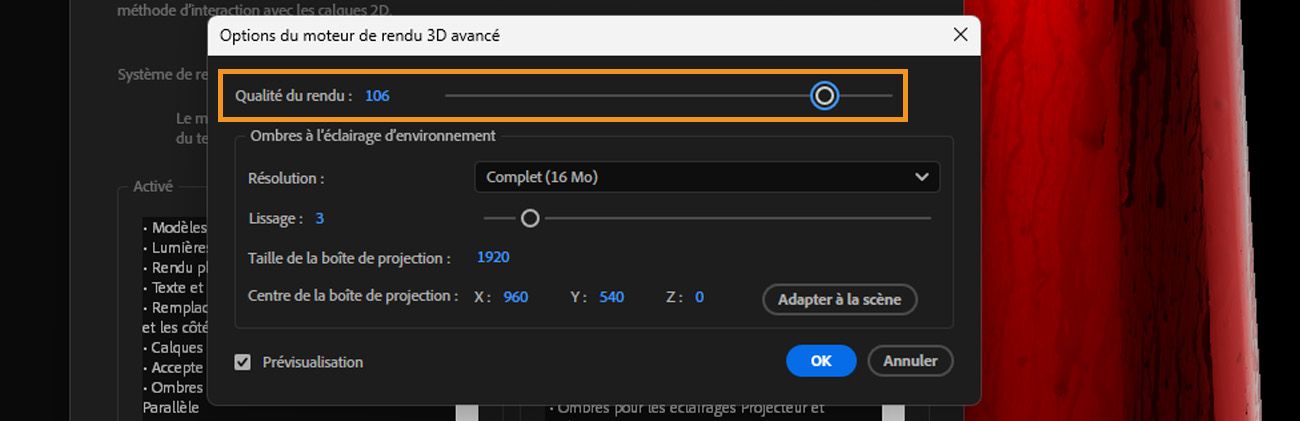Click the scrollbar of the left Activé list
This screenshot has height=421, width=1300.
tap(466, 411)
